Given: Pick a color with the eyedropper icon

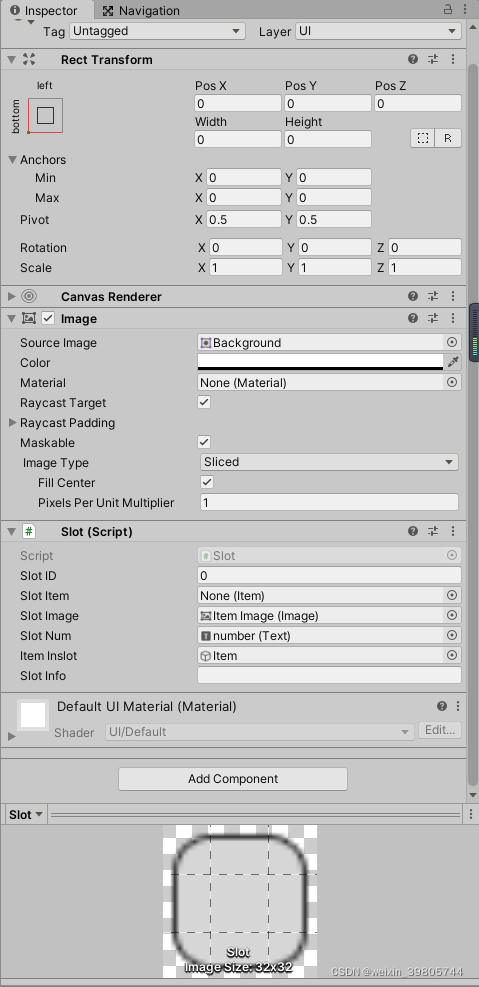Looking at the screenshot, I should pyautogui.click(x=453, y=362).
